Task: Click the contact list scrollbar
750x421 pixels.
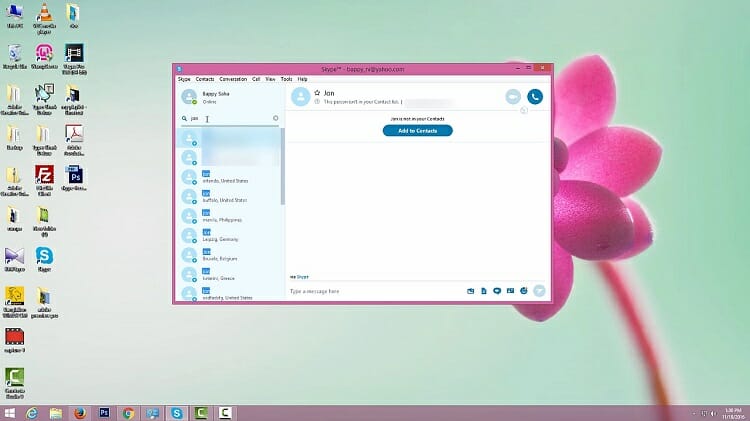Action: click(283, 166)
